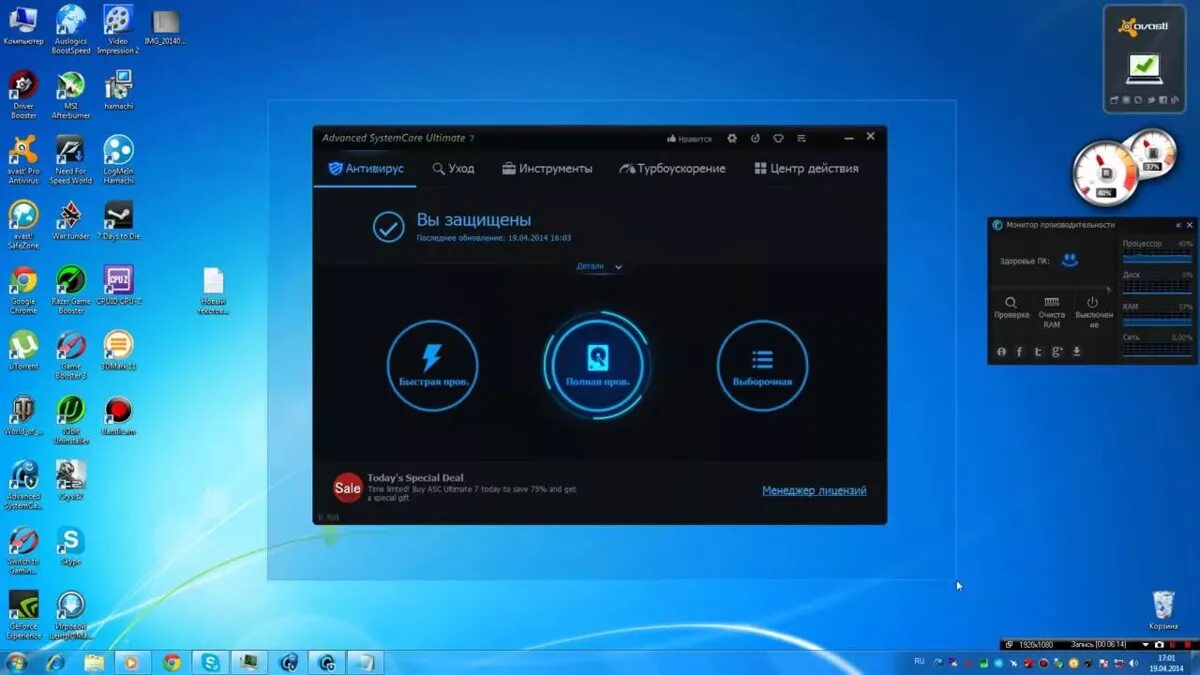Open the Инструменты tab
This screenshot has width=1200, height=675.
click(547, 169)
